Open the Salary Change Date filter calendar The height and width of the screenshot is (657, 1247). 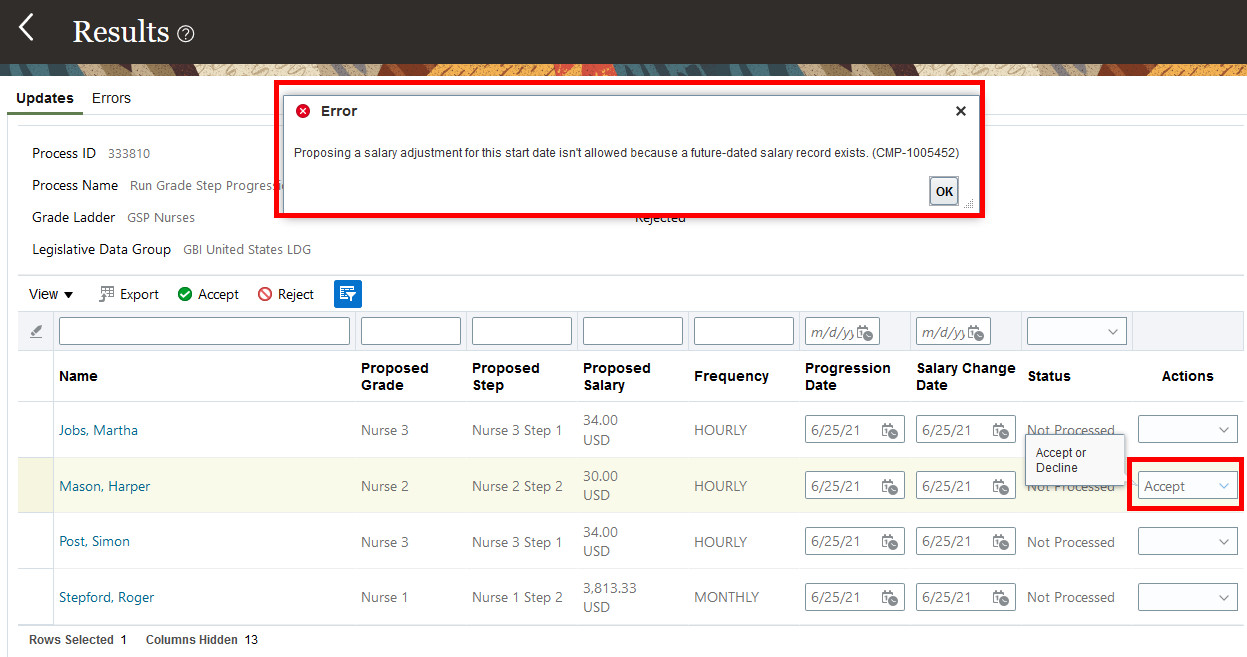point(977,332)
